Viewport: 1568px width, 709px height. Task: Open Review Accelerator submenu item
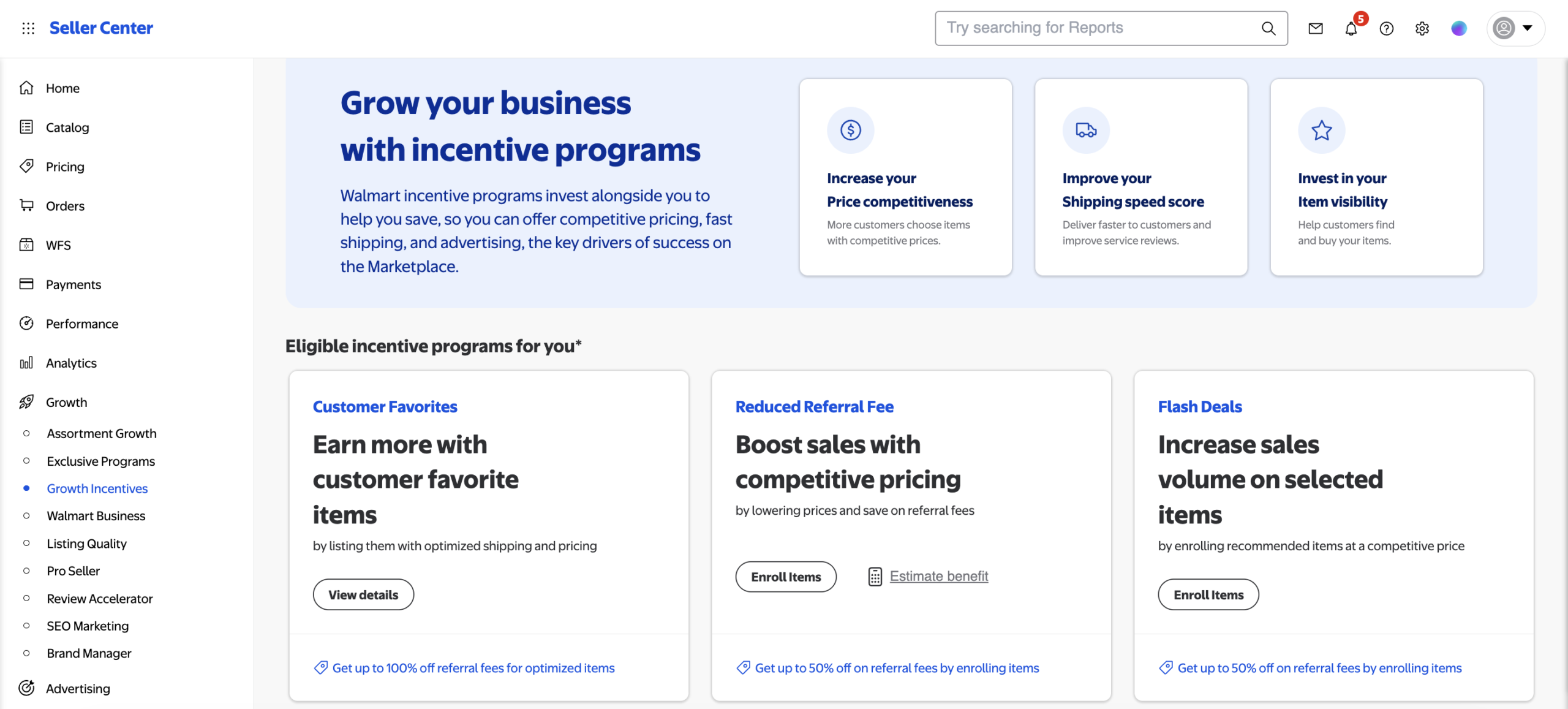coord(100,599)
